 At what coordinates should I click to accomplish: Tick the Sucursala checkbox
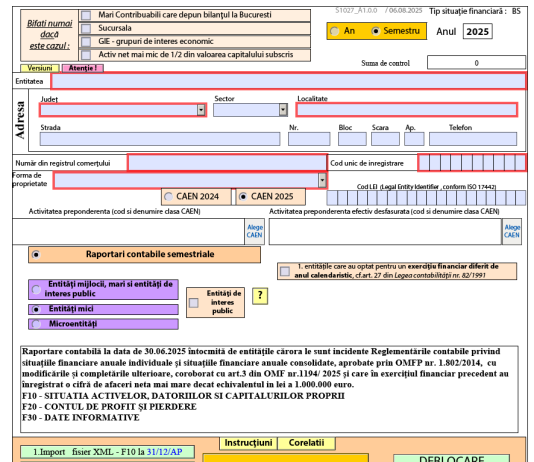pyautogui.click(x=86, y=28)
